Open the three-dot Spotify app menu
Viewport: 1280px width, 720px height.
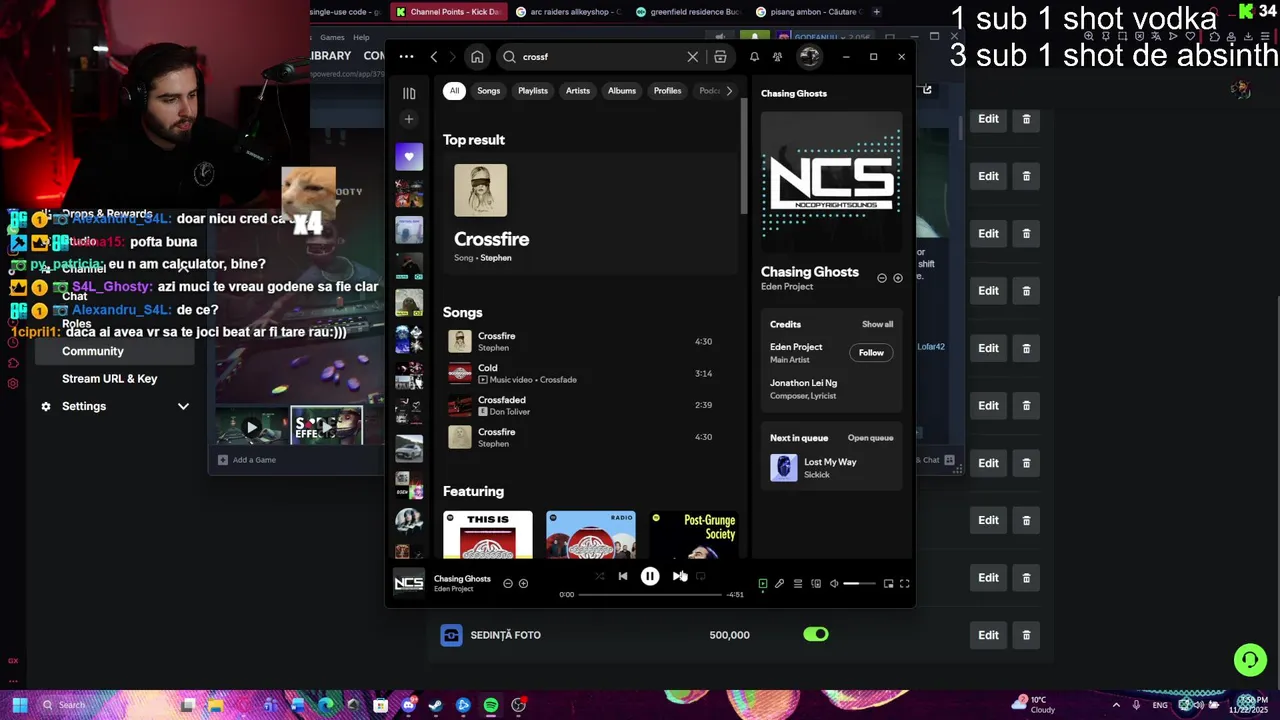406,57
